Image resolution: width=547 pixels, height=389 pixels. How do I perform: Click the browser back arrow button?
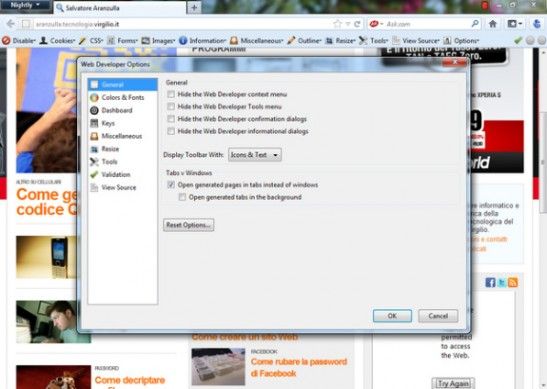click(x=10, y=24)
